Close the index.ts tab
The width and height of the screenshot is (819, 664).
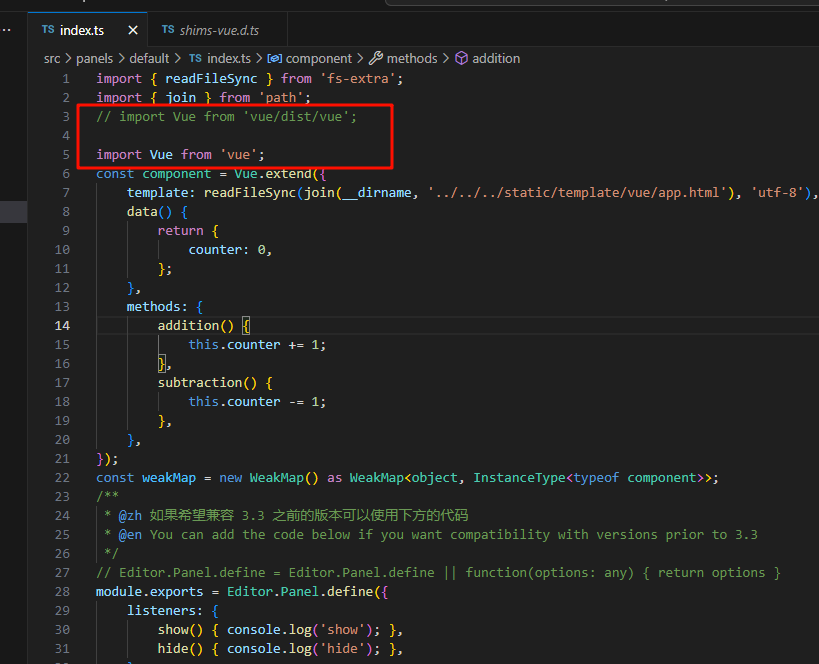point(133,30)
